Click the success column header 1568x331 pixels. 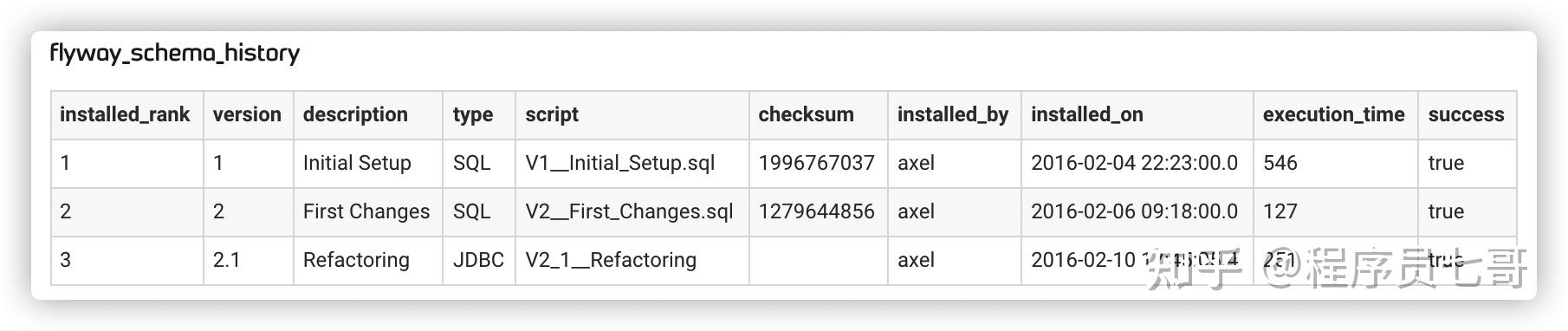1467,114
